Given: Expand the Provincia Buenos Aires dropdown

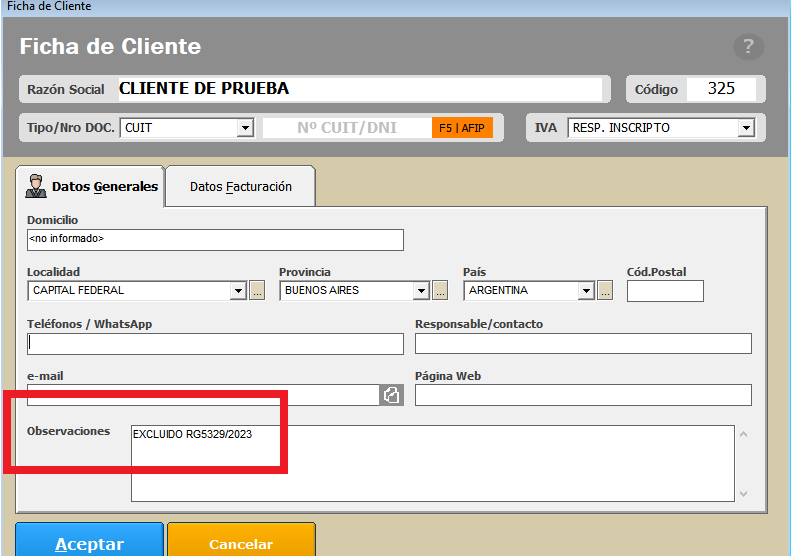Looking at the screenshot, I should [x=422, y=291].
